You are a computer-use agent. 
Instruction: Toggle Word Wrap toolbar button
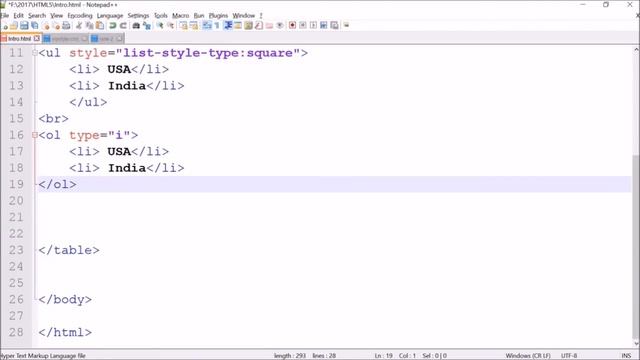[x=207, y=25]
